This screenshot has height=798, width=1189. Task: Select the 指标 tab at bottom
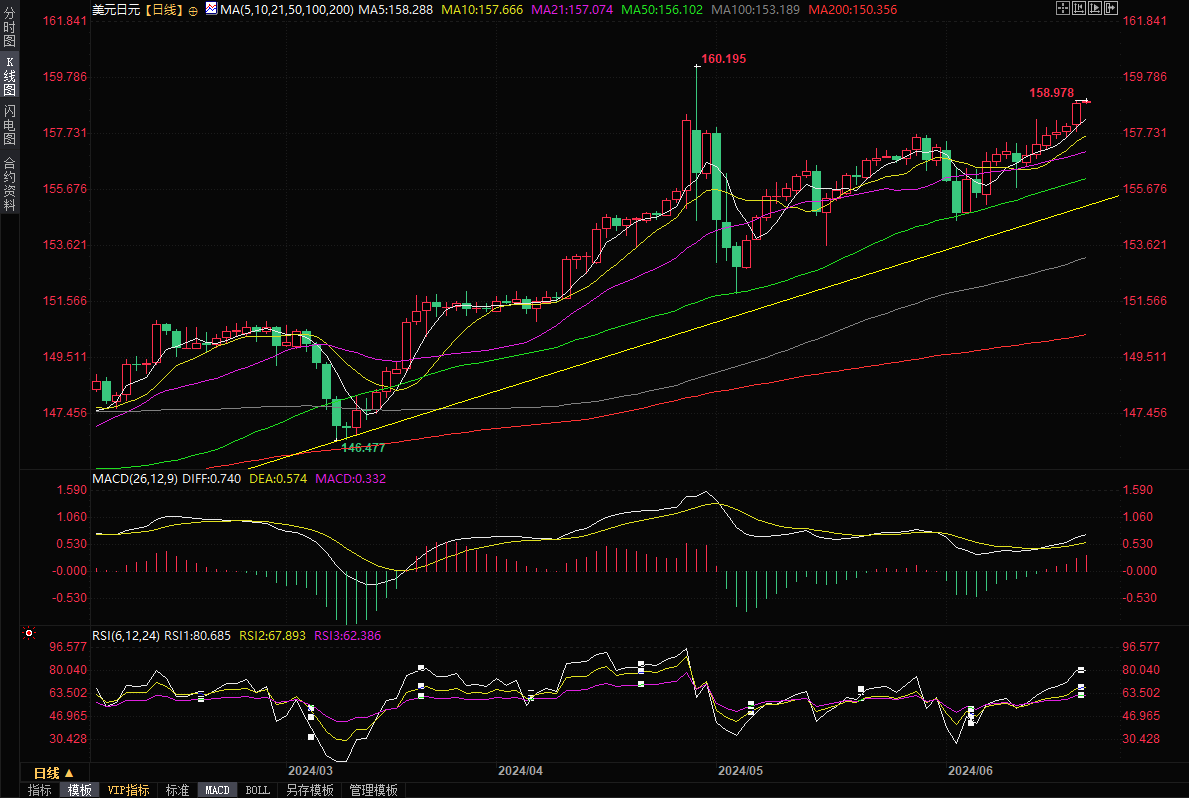[40, 790]
